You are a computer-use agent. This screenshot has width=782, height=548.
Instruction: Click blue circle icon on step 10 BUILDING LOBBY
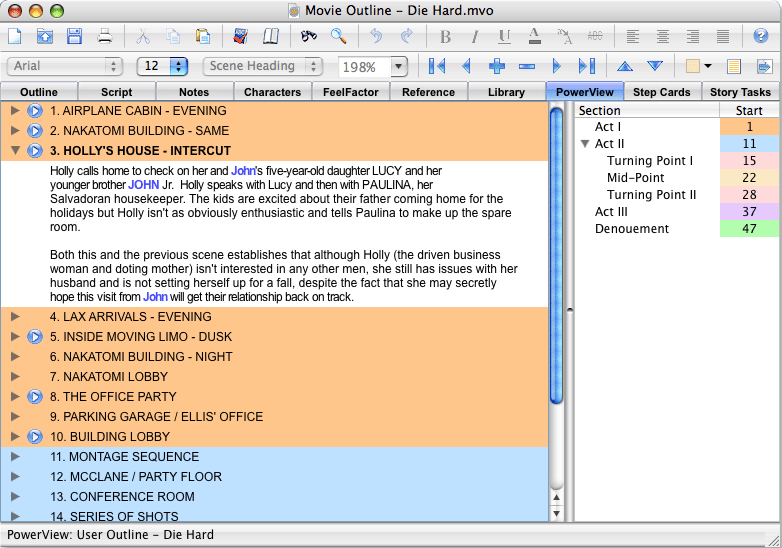coord(34,437)
